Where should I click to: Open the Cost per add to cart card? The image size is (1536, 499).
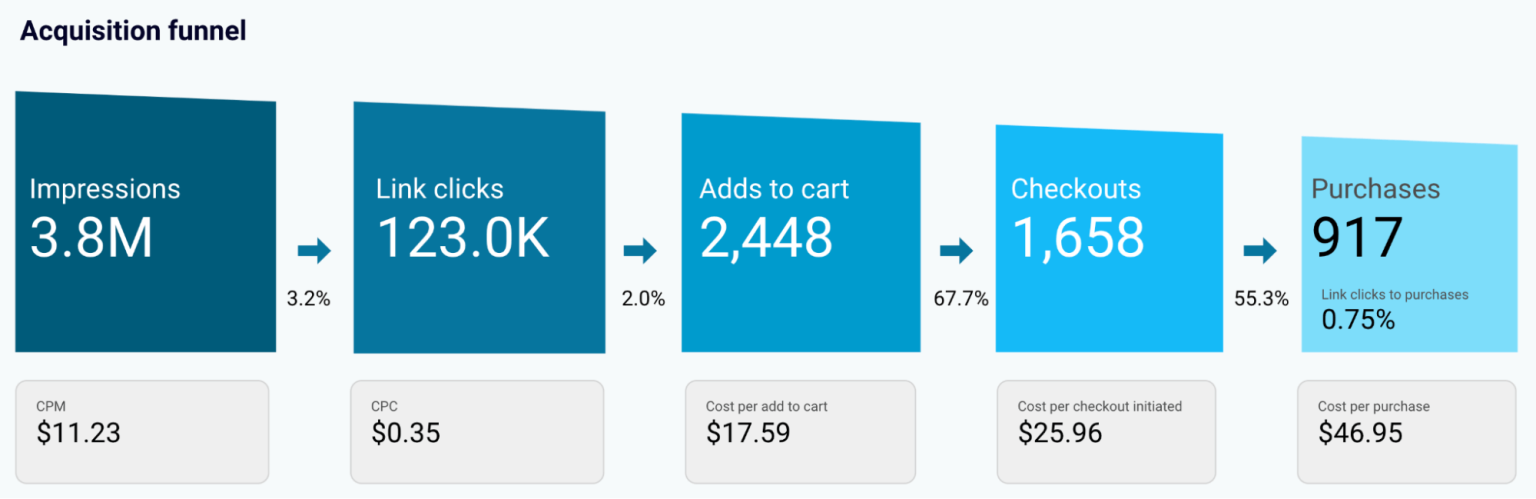tap(800, 431)
